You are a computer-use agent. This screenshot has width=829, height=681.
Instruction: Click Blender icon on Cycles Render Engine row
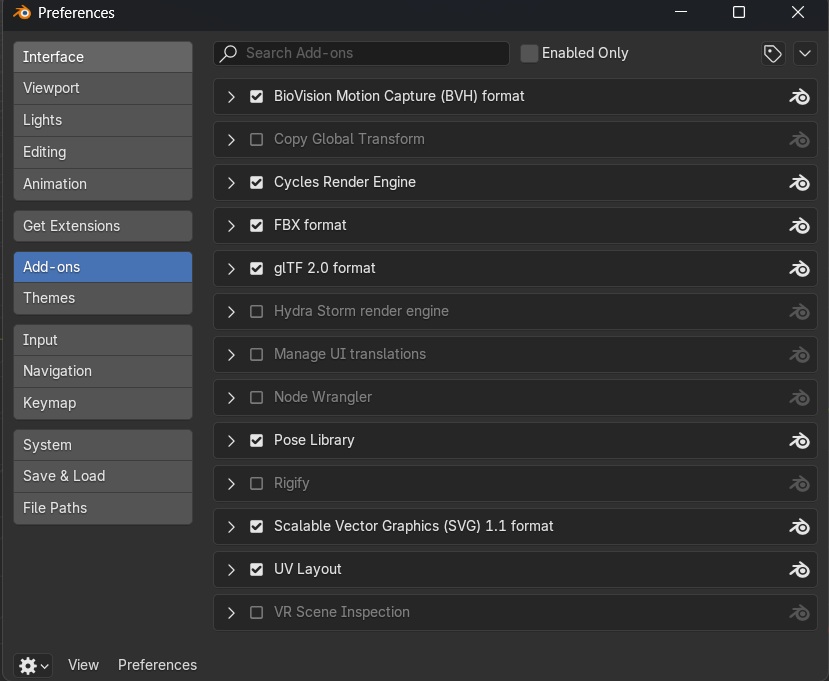click(x=799, y=182)
